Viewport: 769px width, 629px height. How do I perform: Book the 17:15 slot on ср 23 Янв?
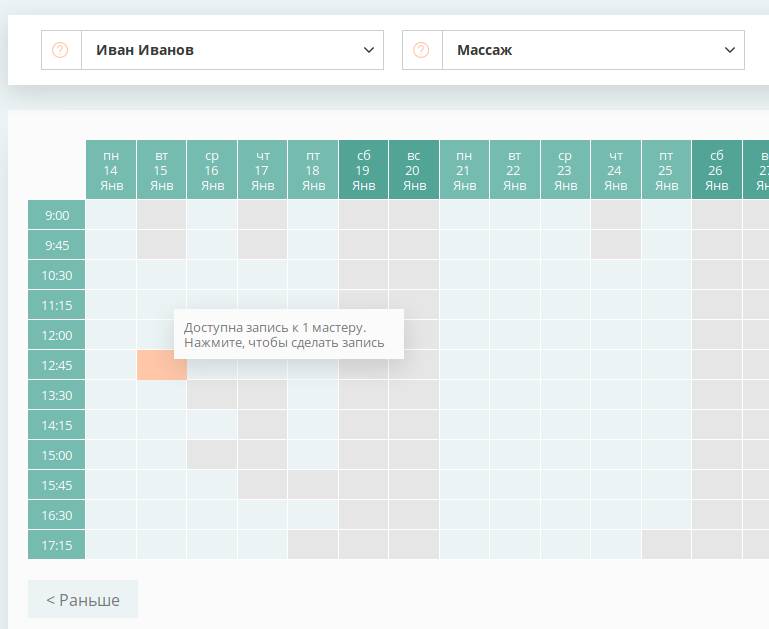point(565,544)
